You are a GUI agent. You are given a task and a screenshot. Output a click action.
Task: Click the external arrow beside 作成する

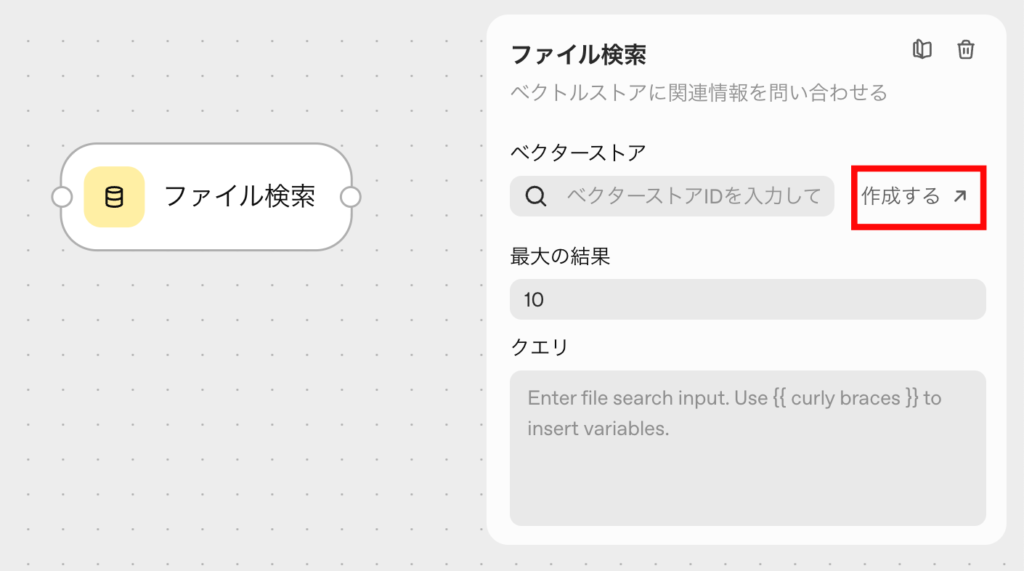coord(960,197)
